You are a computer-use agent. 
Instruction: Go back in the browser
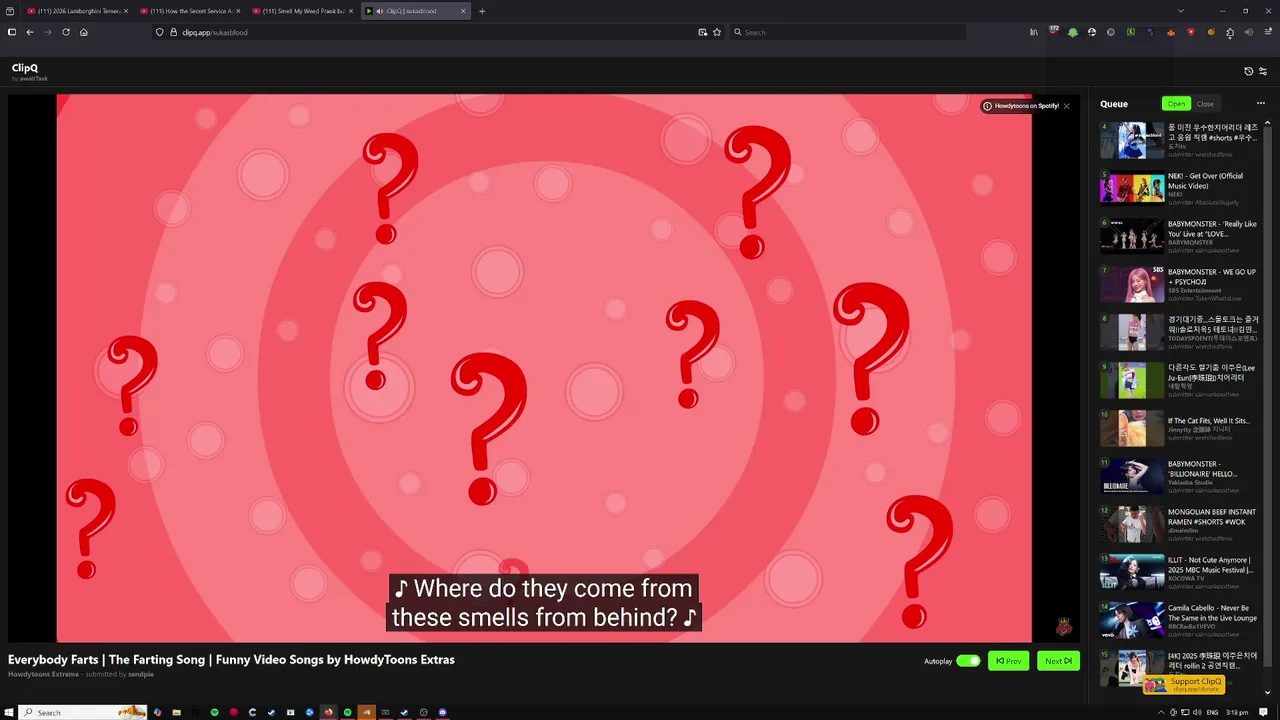[30, 32]
